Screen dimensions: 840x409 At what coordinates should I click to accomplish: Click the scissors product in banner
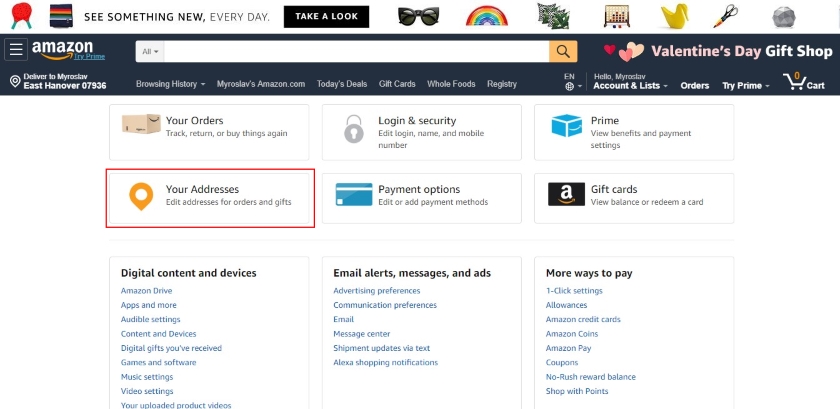click(725, 16)
